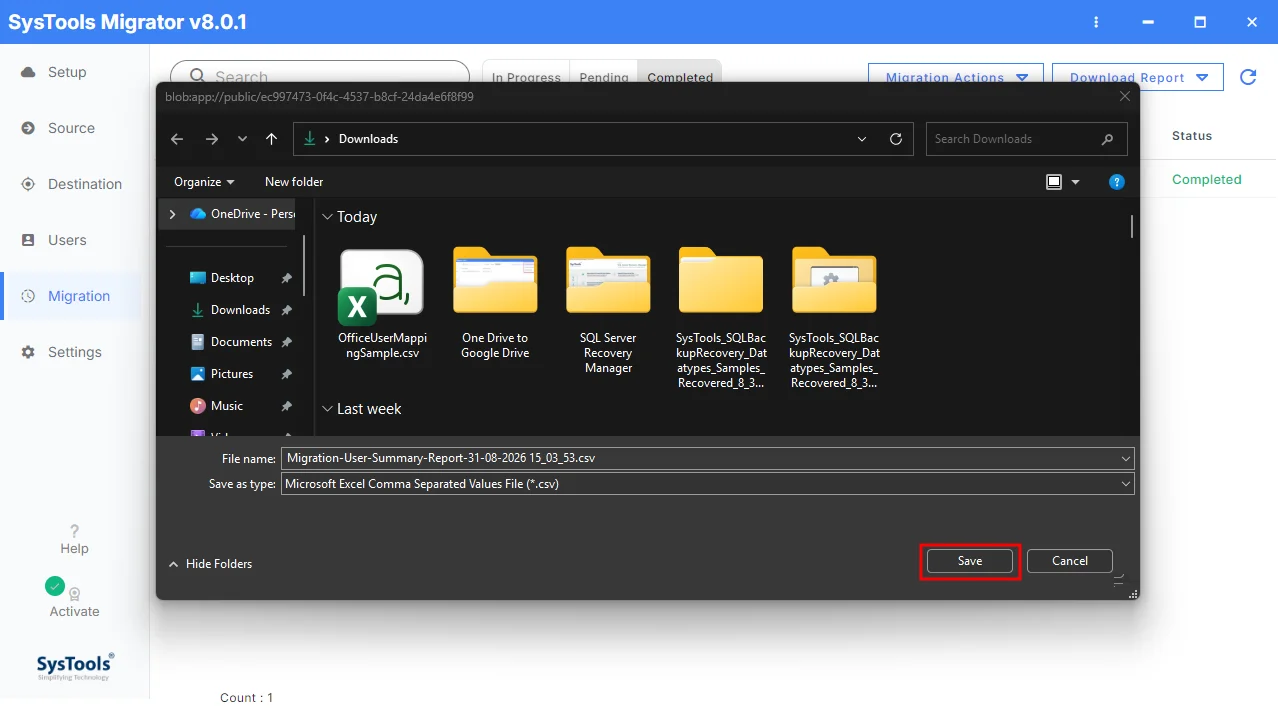The width and height of the screenshot is (1278, 717).
Task: Switch to the Pending tab
Action: 604,77
